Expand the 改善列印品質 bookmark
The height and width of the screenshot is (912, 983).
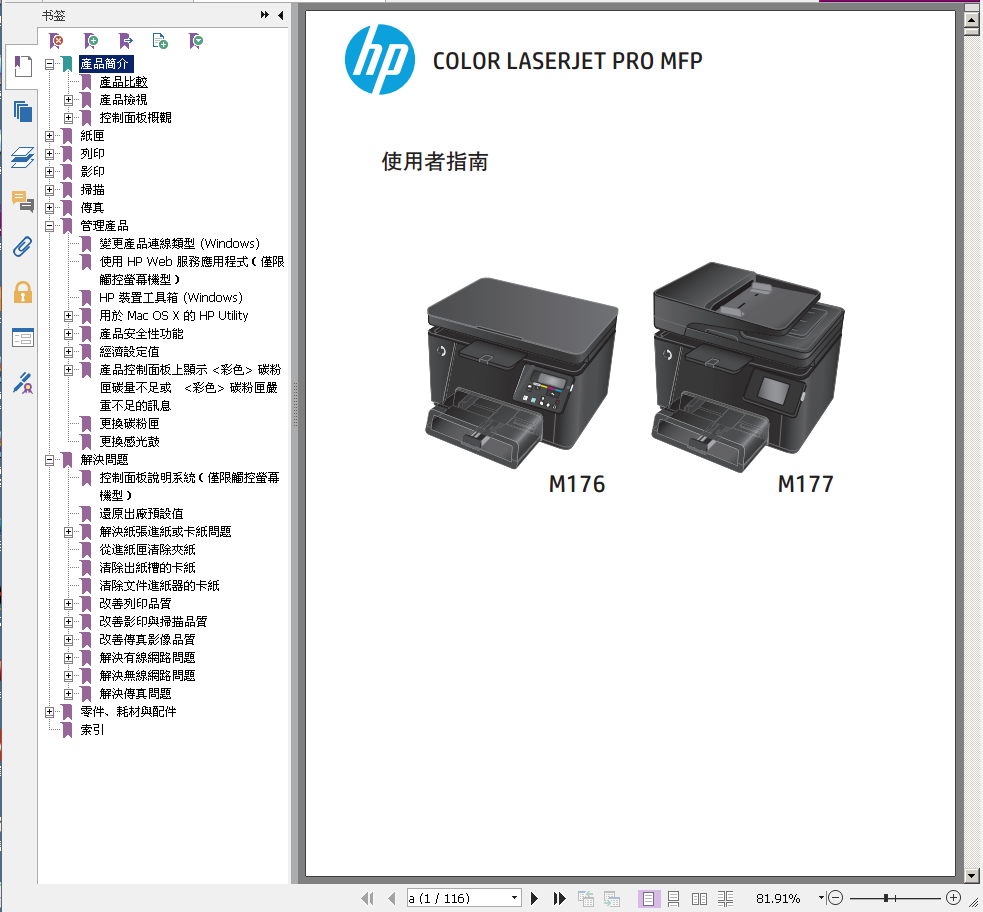point(68,604)
